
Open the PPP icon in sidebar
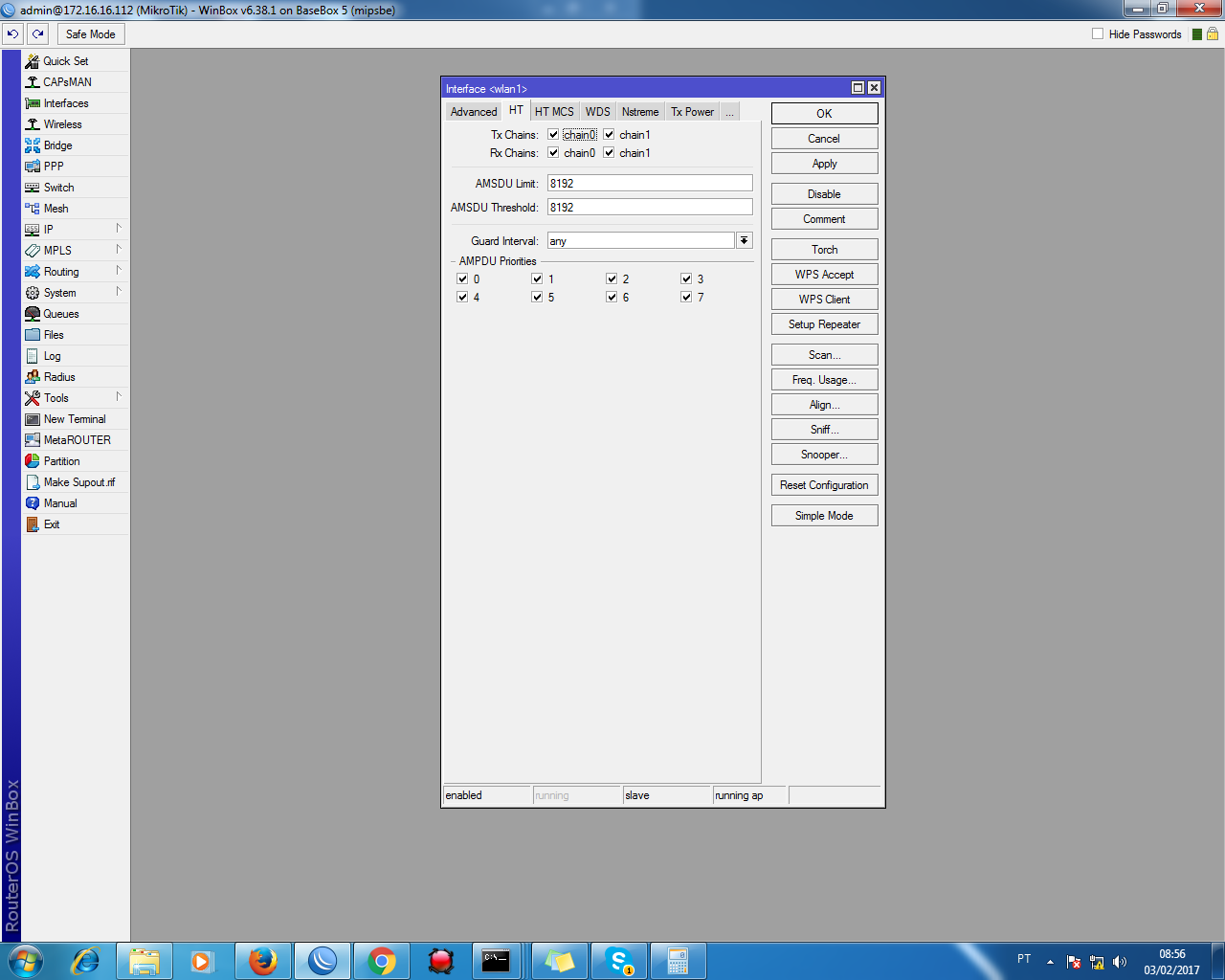(33, 167)
